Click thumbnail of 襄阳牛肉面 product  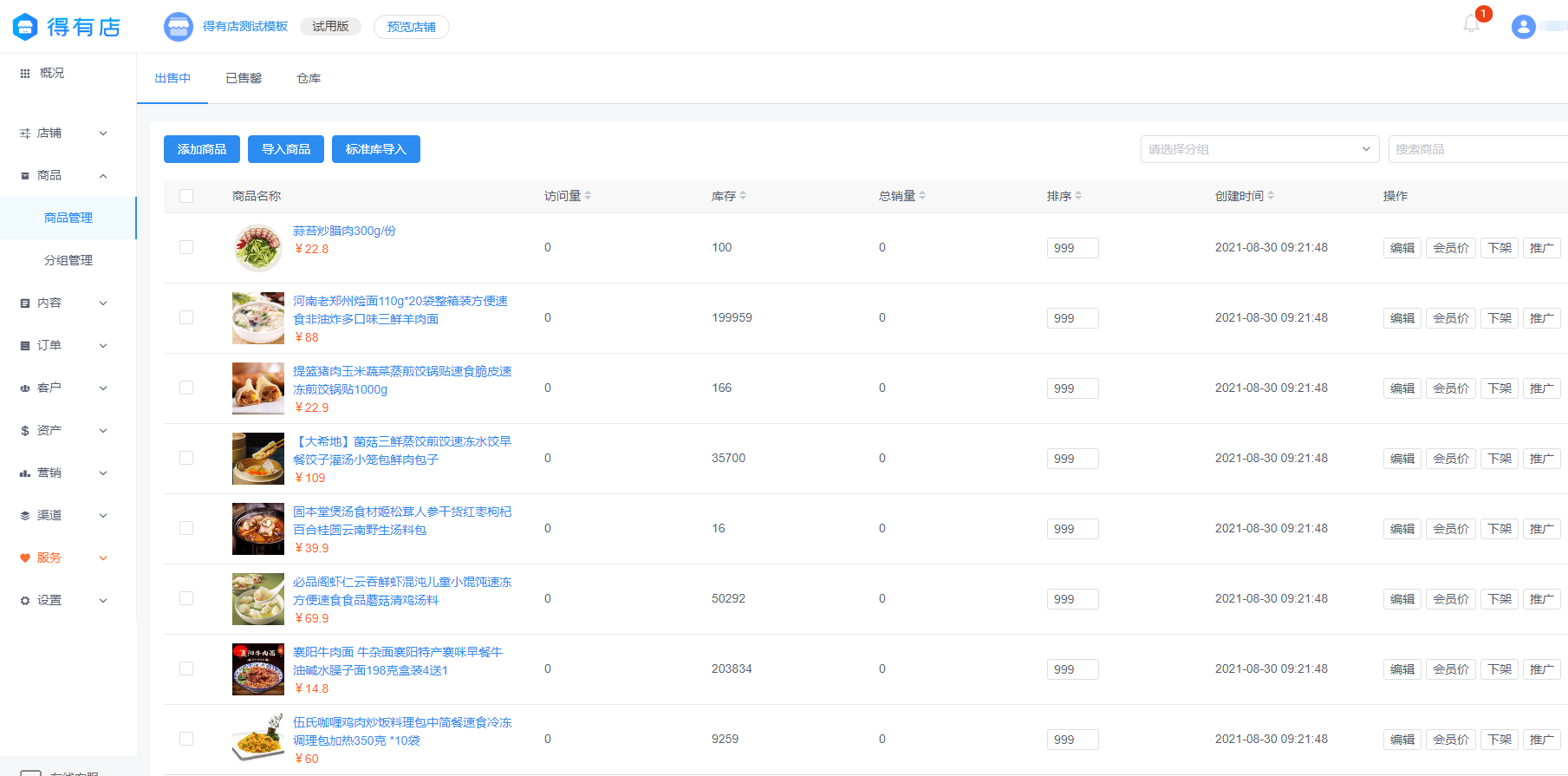[x=258, y=669]
